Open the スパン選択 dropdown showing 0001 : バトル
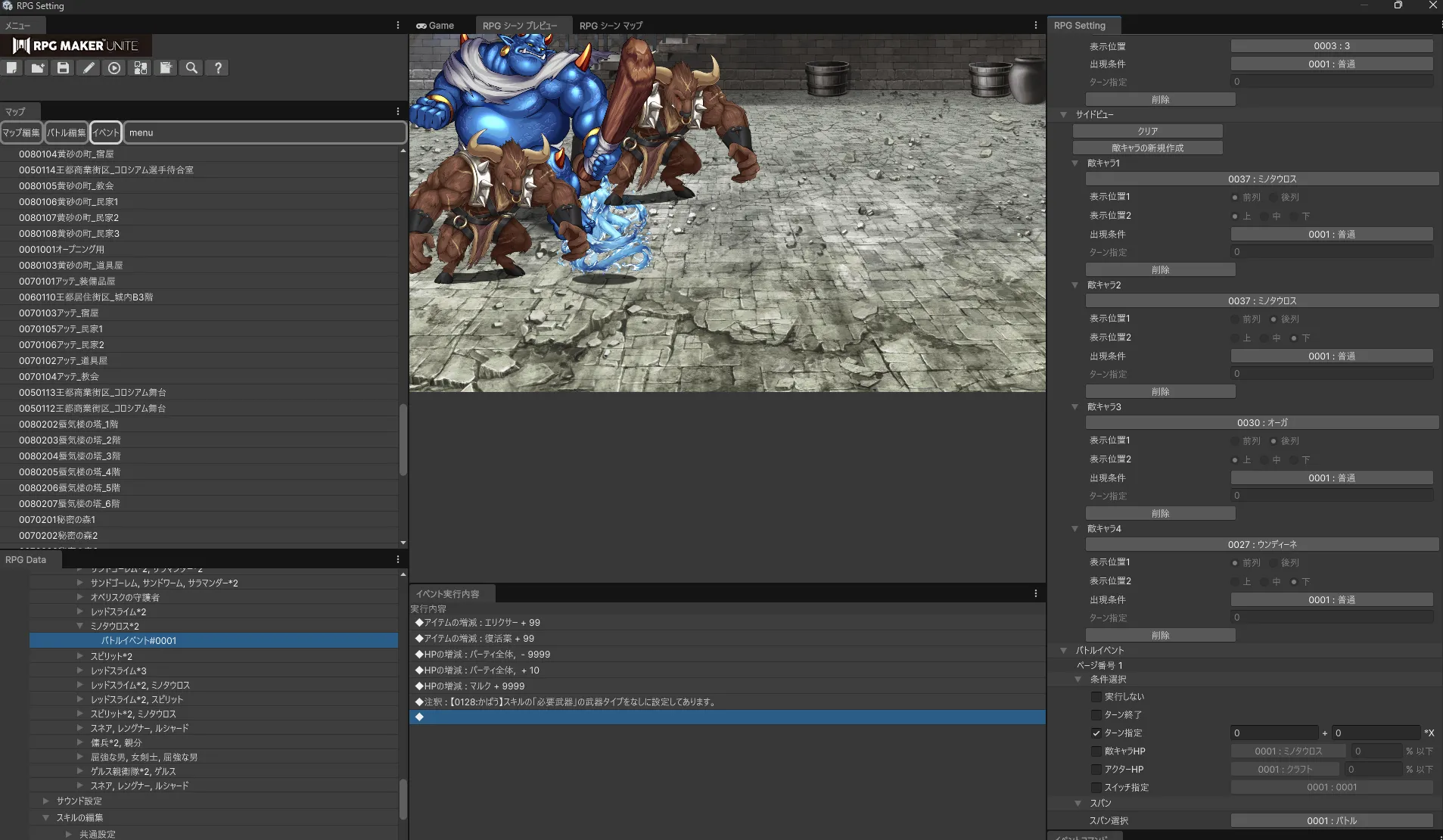Screen dimensions: 1443x840 coord(1331,820)
